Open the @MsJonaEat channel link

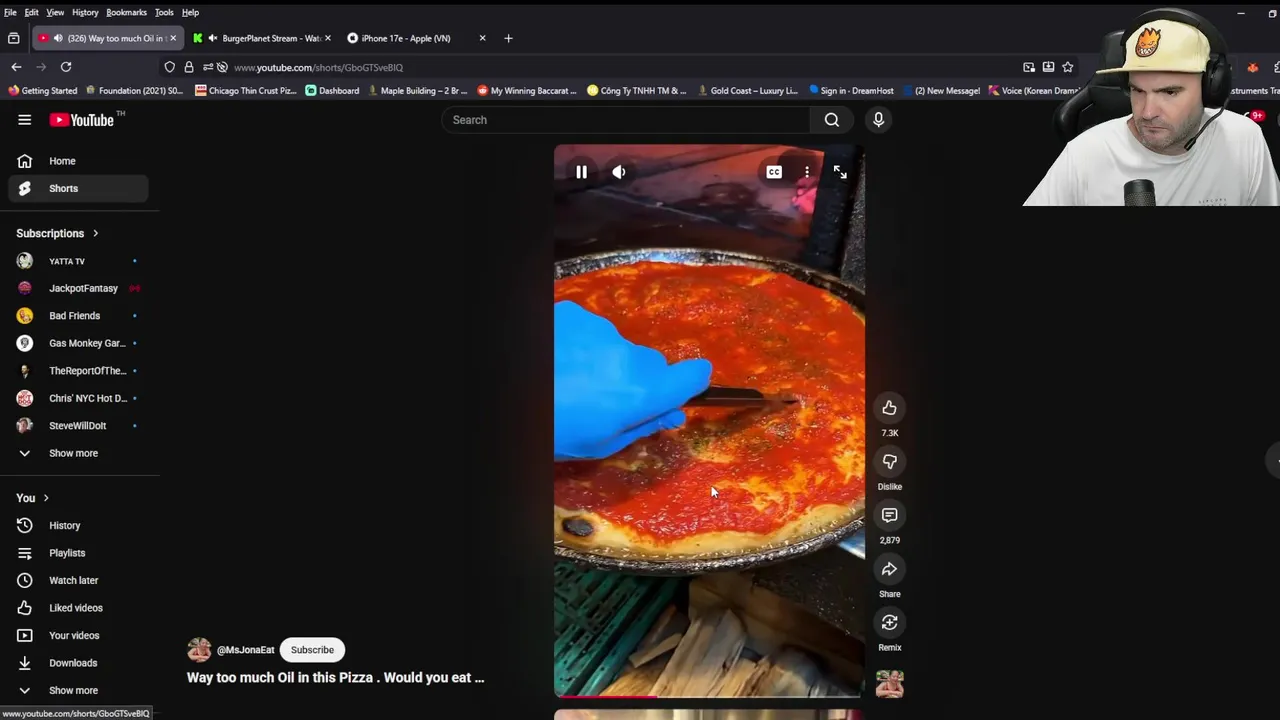click(x=245, y=650)
